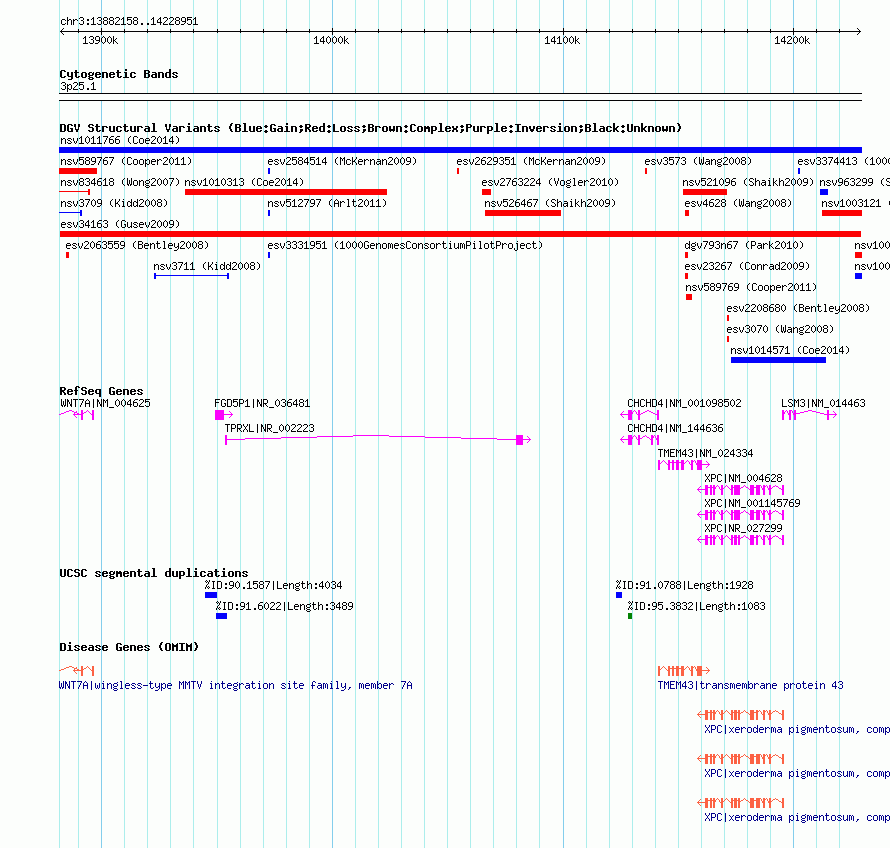
Task: Click duplication %ID:90.1587|Length:4034
Action: pyautogui.click(x=273, y=585)
